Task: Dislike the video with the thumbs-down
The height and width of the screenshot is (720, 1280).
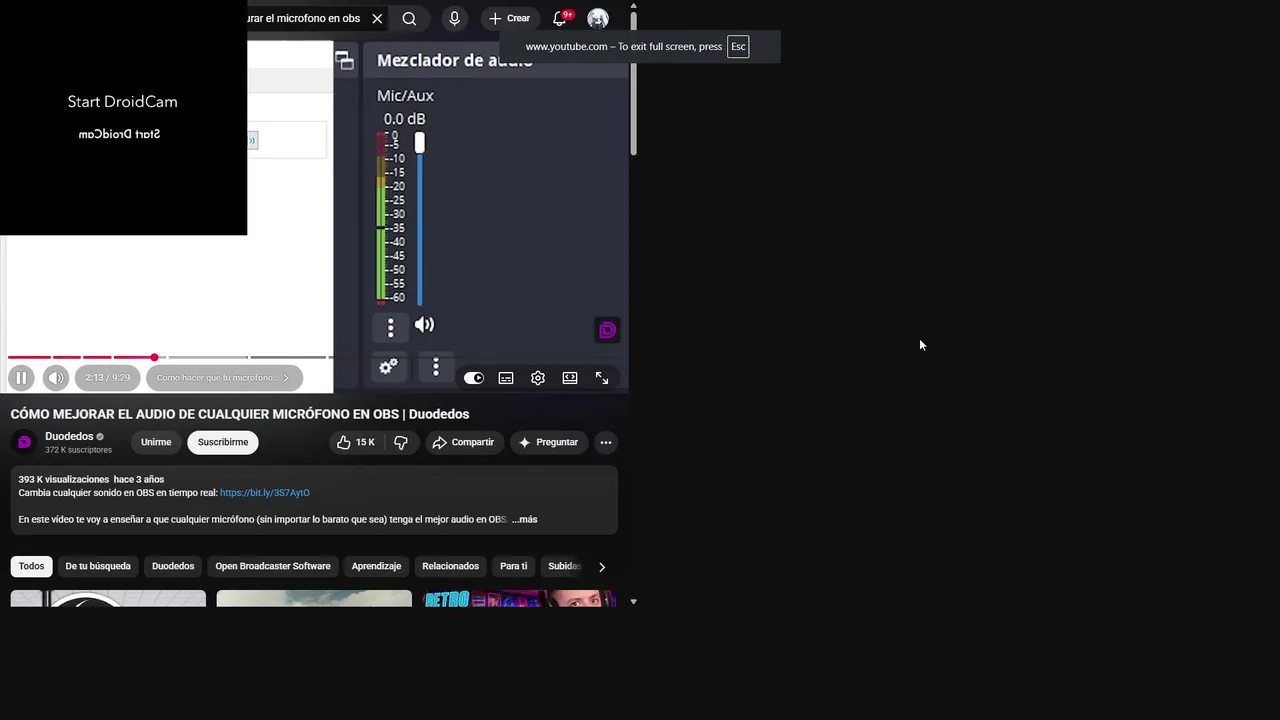Action: pyautogui.click(x=401, y=442)
